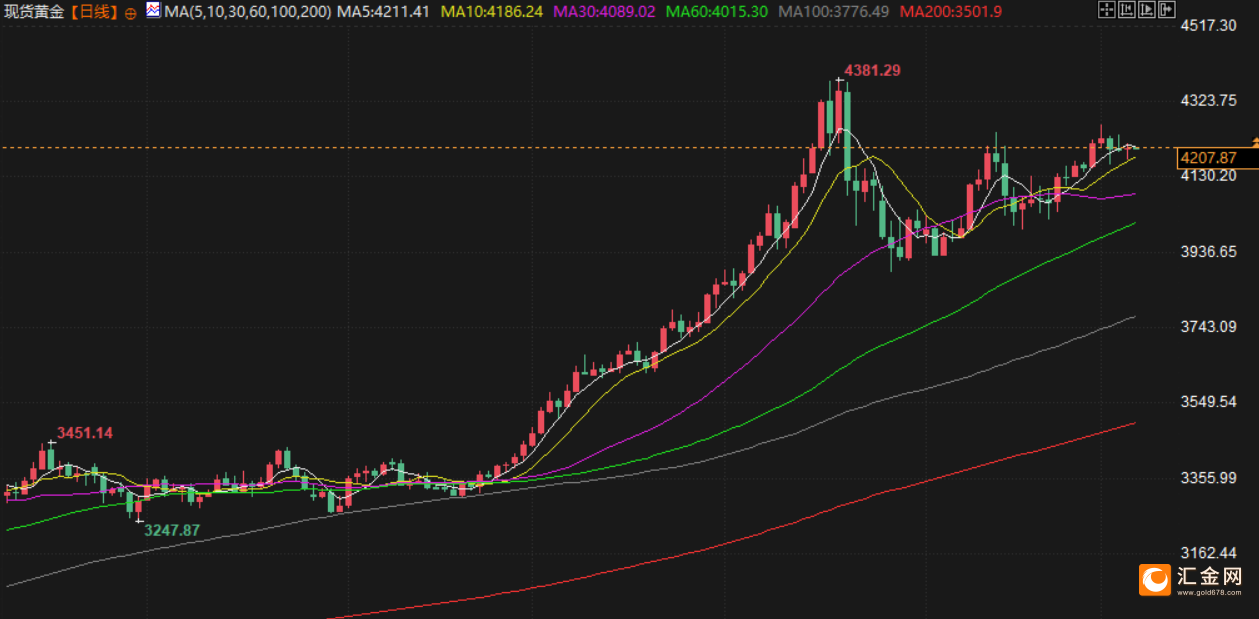
Task: Click the 4517.30 price axis label
Action: [1208, 25]
